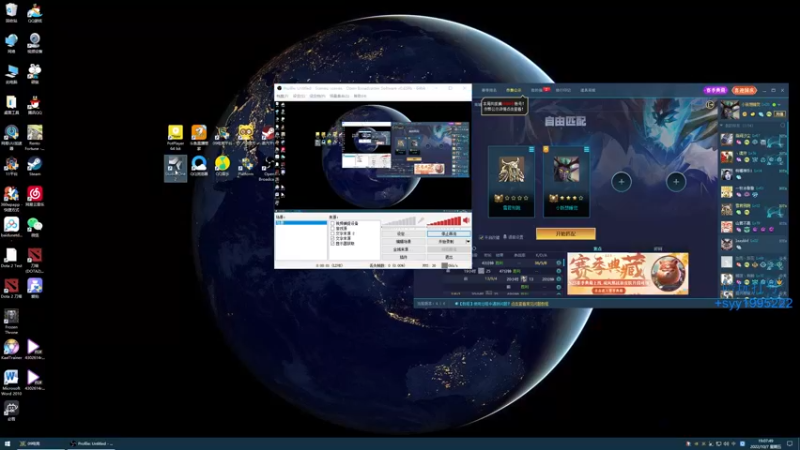The height and width of the screenshot is (450, 800).
Task: Click the microphone icon in the OBS window
Action: (421, 220)
